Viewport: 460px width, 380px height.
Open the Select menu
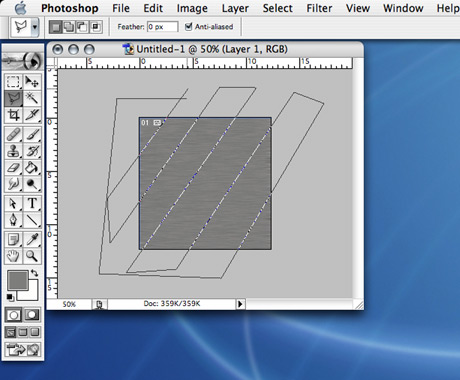coord(277,8)
